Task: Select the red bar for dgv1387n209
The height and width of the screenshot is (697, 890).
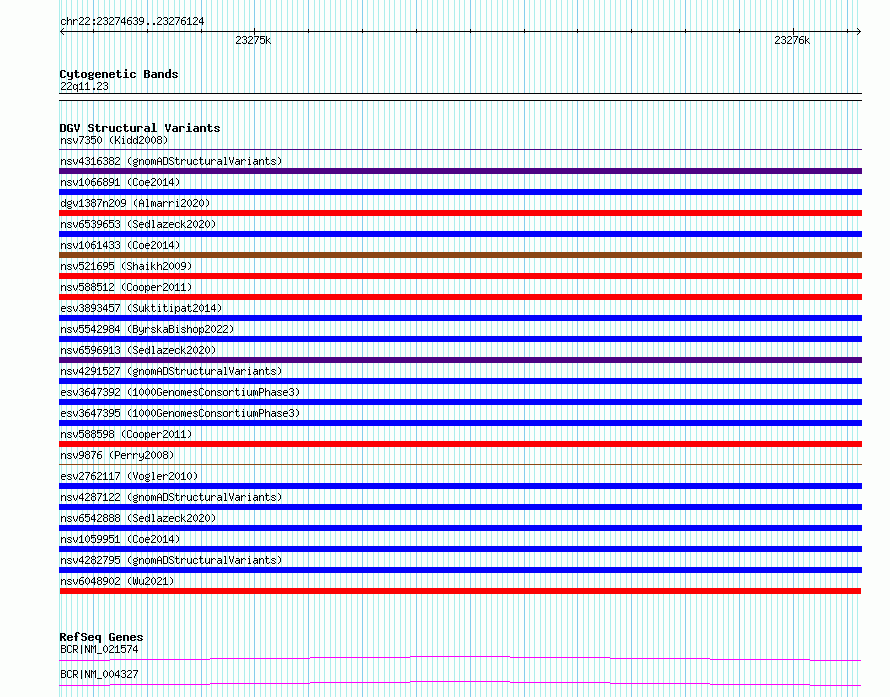Action: pos(460,213)
